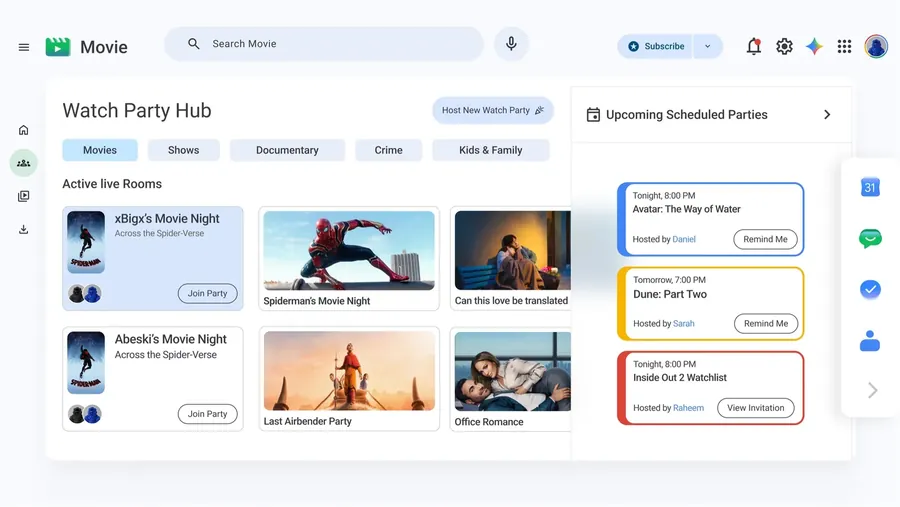The width and height of the screenshot is (900, 507).
Task: Click xBigx's Movie Night title
Action: pos(167,219)
